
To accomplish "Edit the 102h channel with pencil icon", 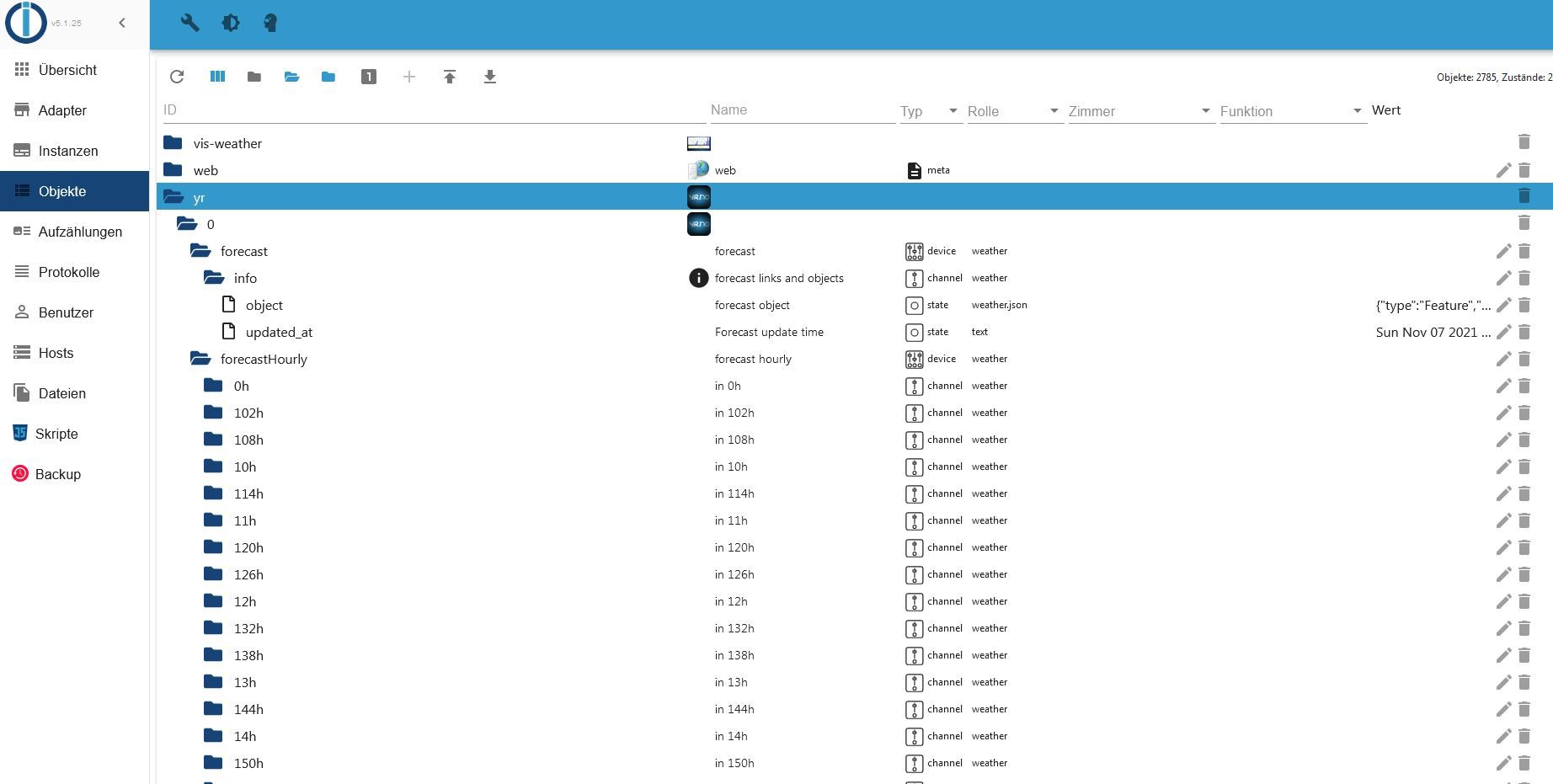I will tap(1503, 413).
